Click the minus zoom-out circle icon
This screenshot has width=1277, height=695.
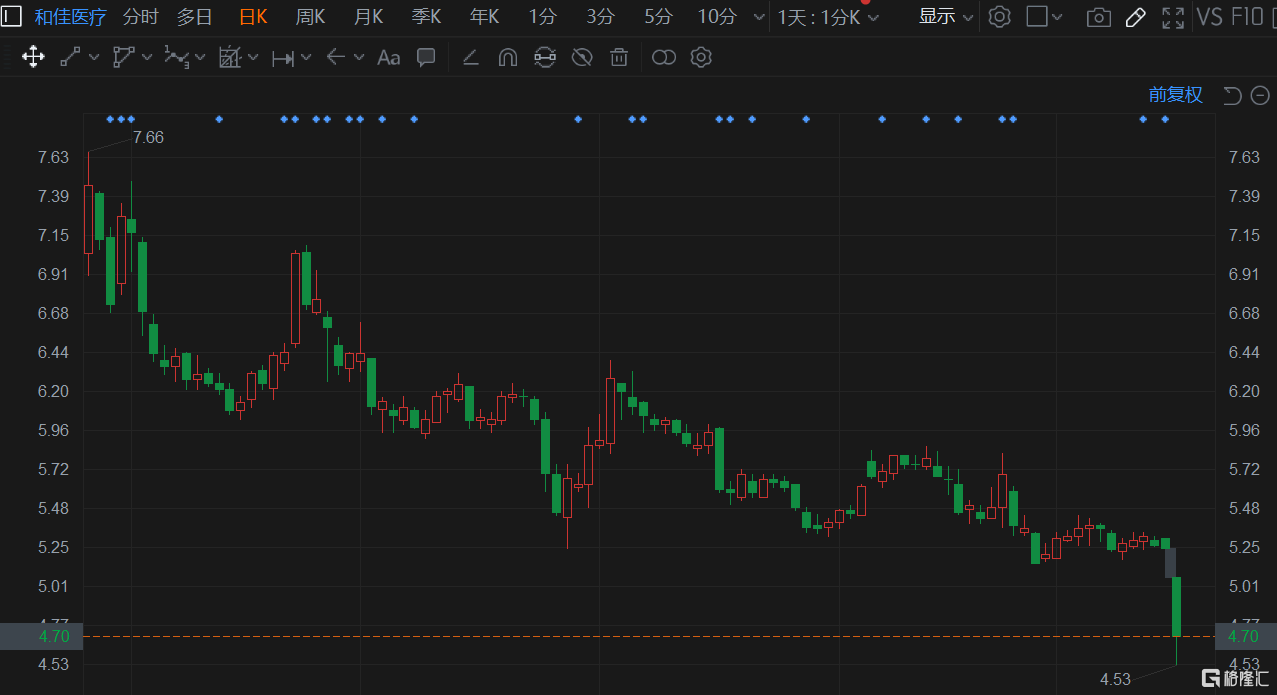1260,95
